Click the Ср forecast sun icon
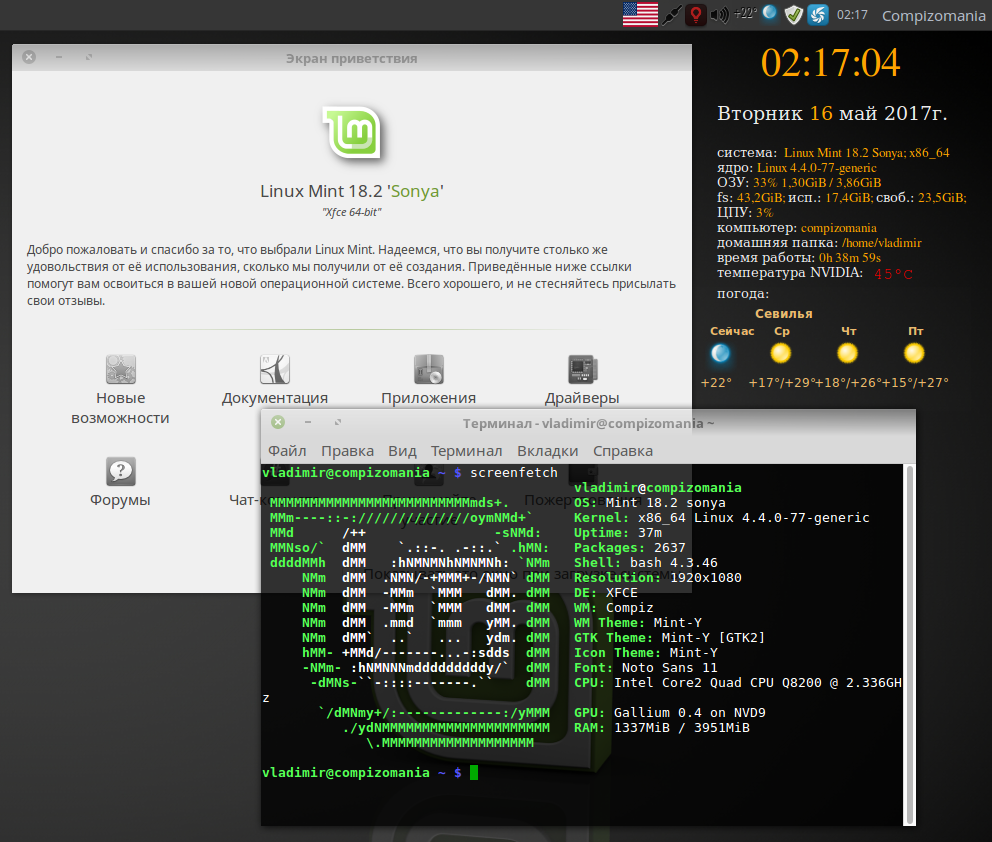 coord(781,353)
